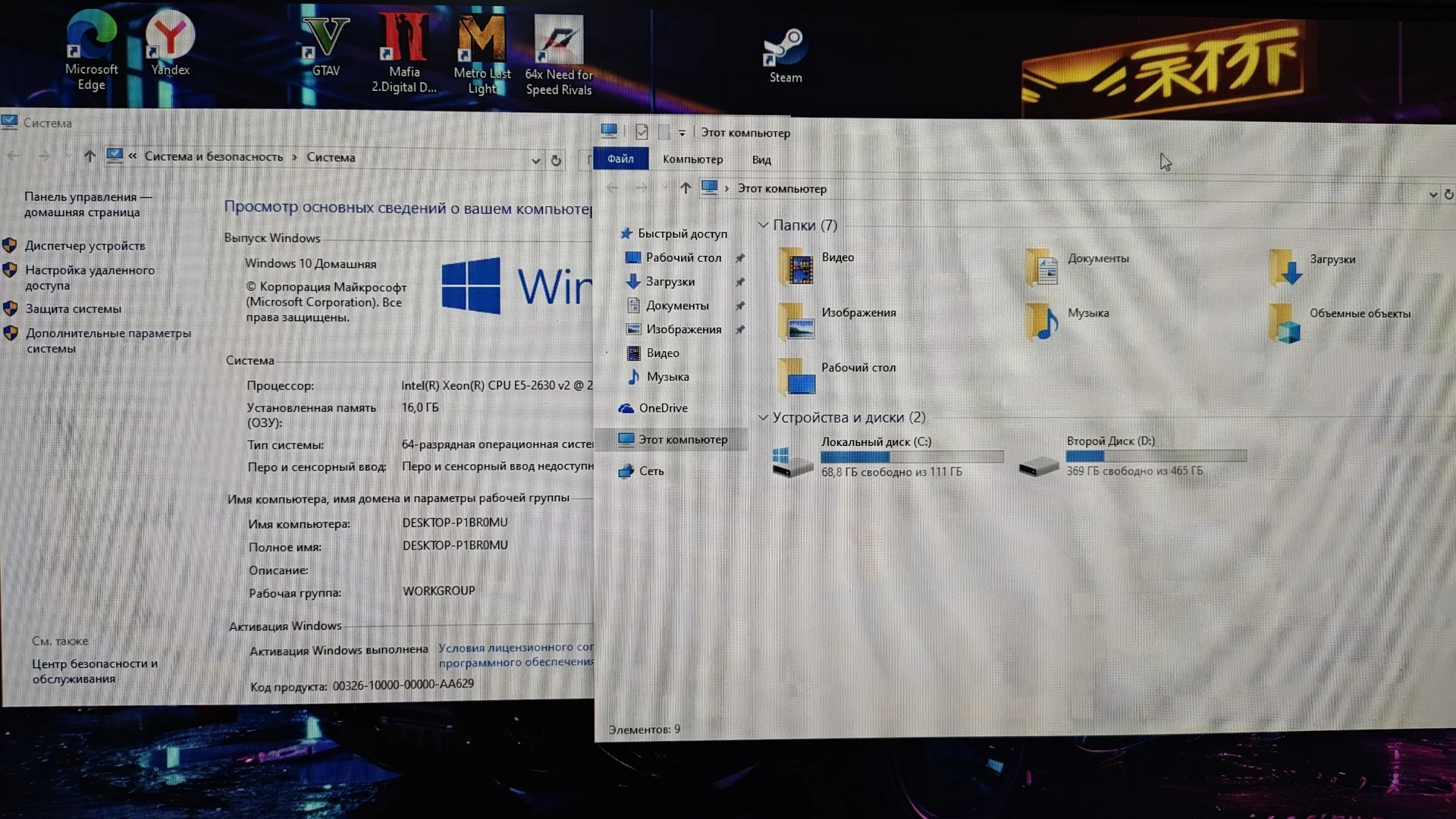Open Центр безопасности и обслуживания link
This screenshot has width=1456, height=819.
tap(95, 671)
